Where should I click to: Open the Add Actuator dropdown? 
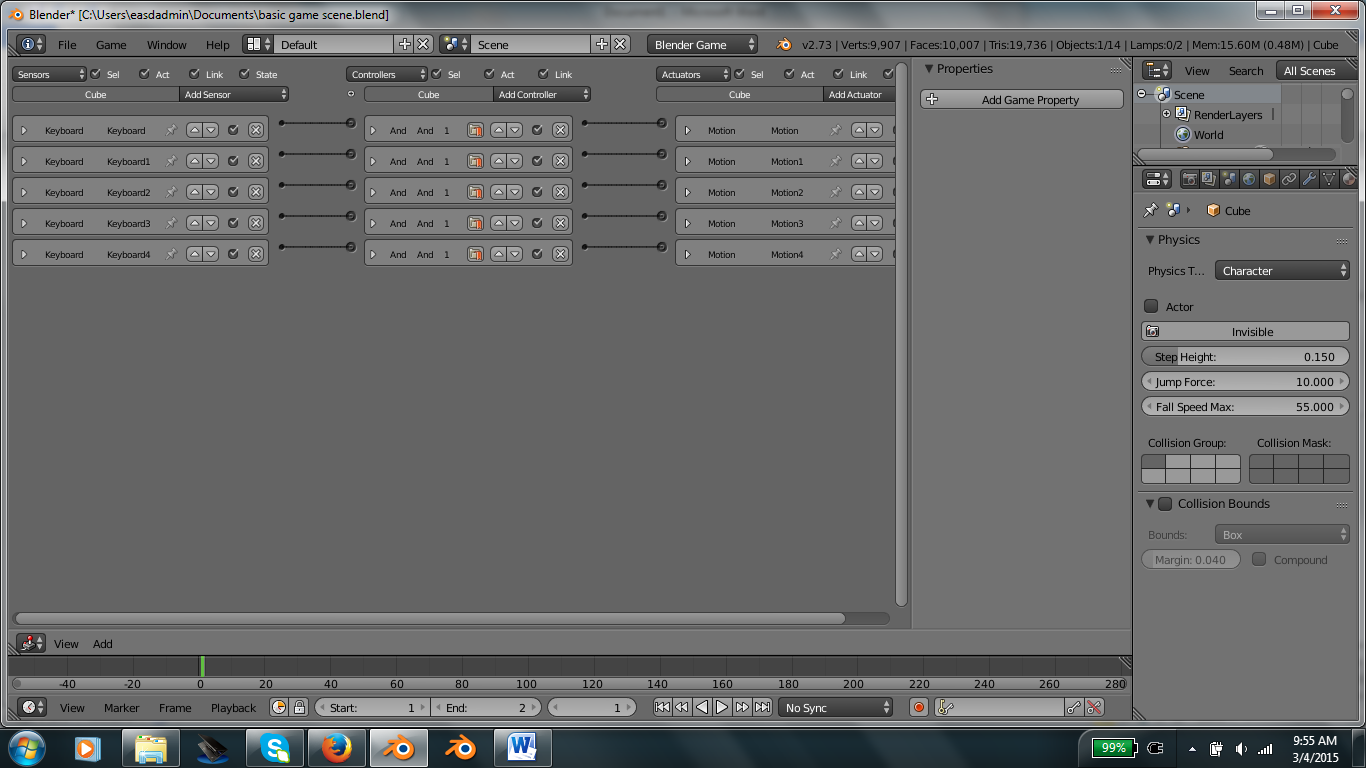coord(860,94)
